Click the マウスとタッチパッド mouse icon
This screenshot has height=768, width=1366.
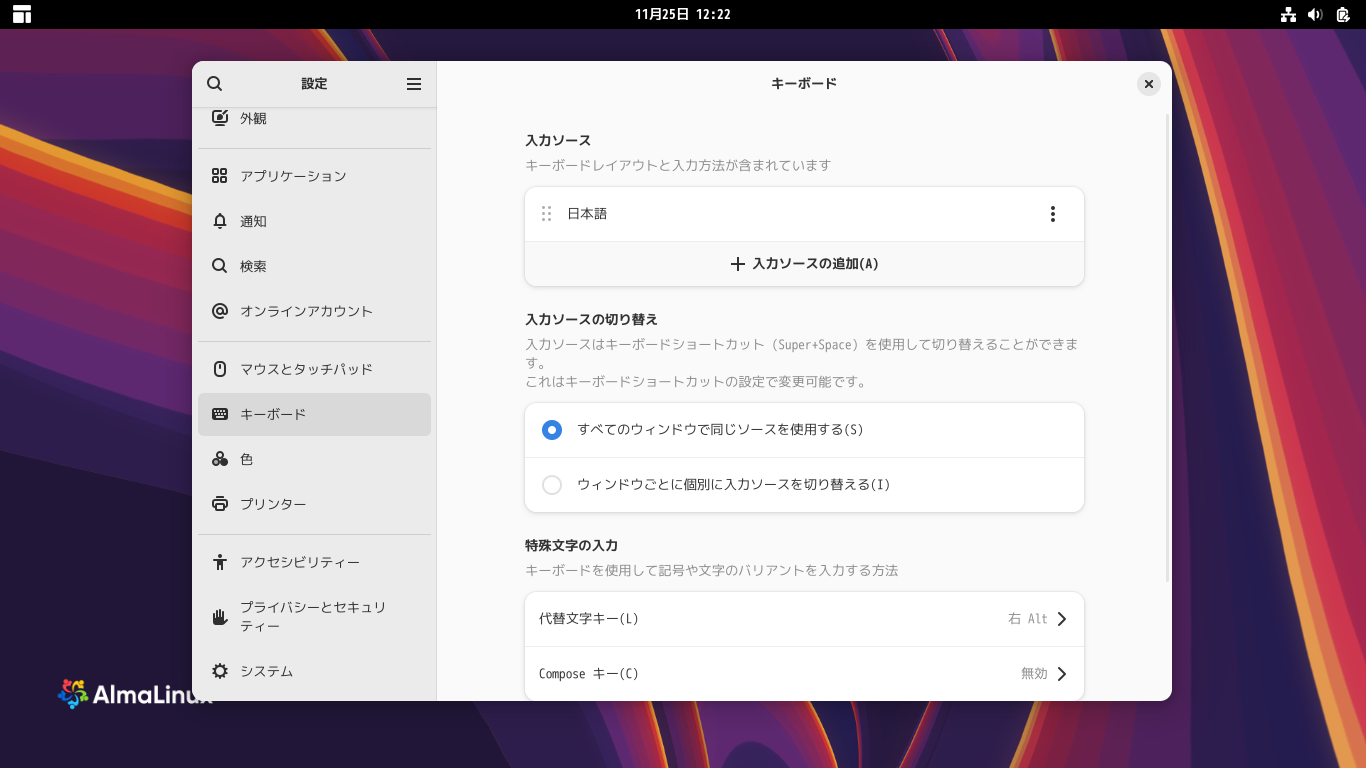[220, 369]
